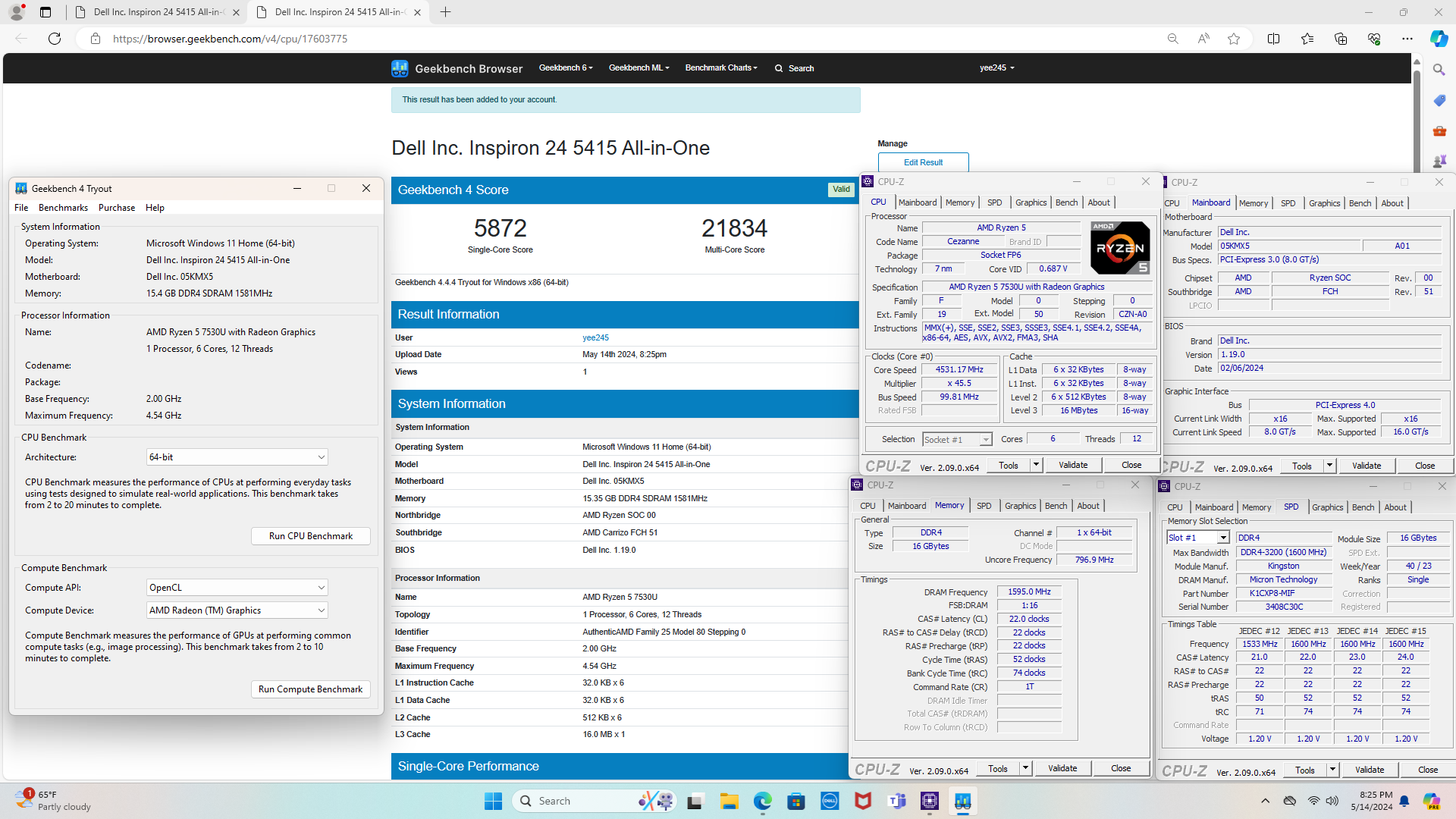Open the Socket #1 selection dropdown in CPU-Z
Viewport: 1456px width, 819px height.
(x=957, y=440)
